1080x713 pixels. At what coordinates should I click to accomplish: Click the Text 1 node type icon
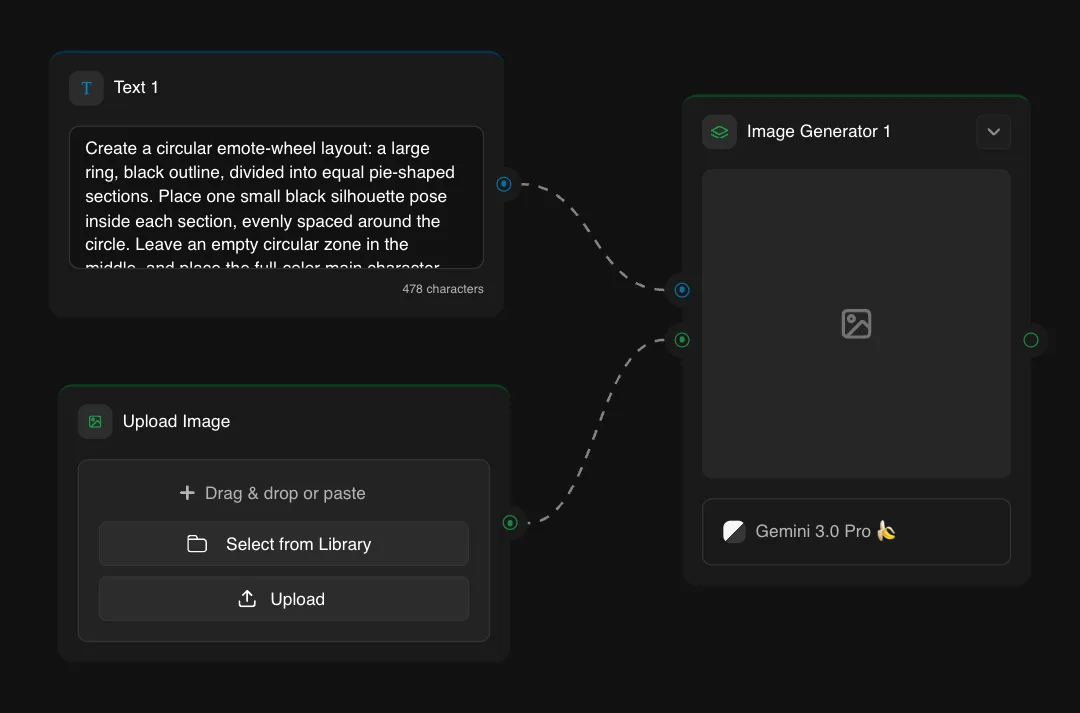coord(86,88)
